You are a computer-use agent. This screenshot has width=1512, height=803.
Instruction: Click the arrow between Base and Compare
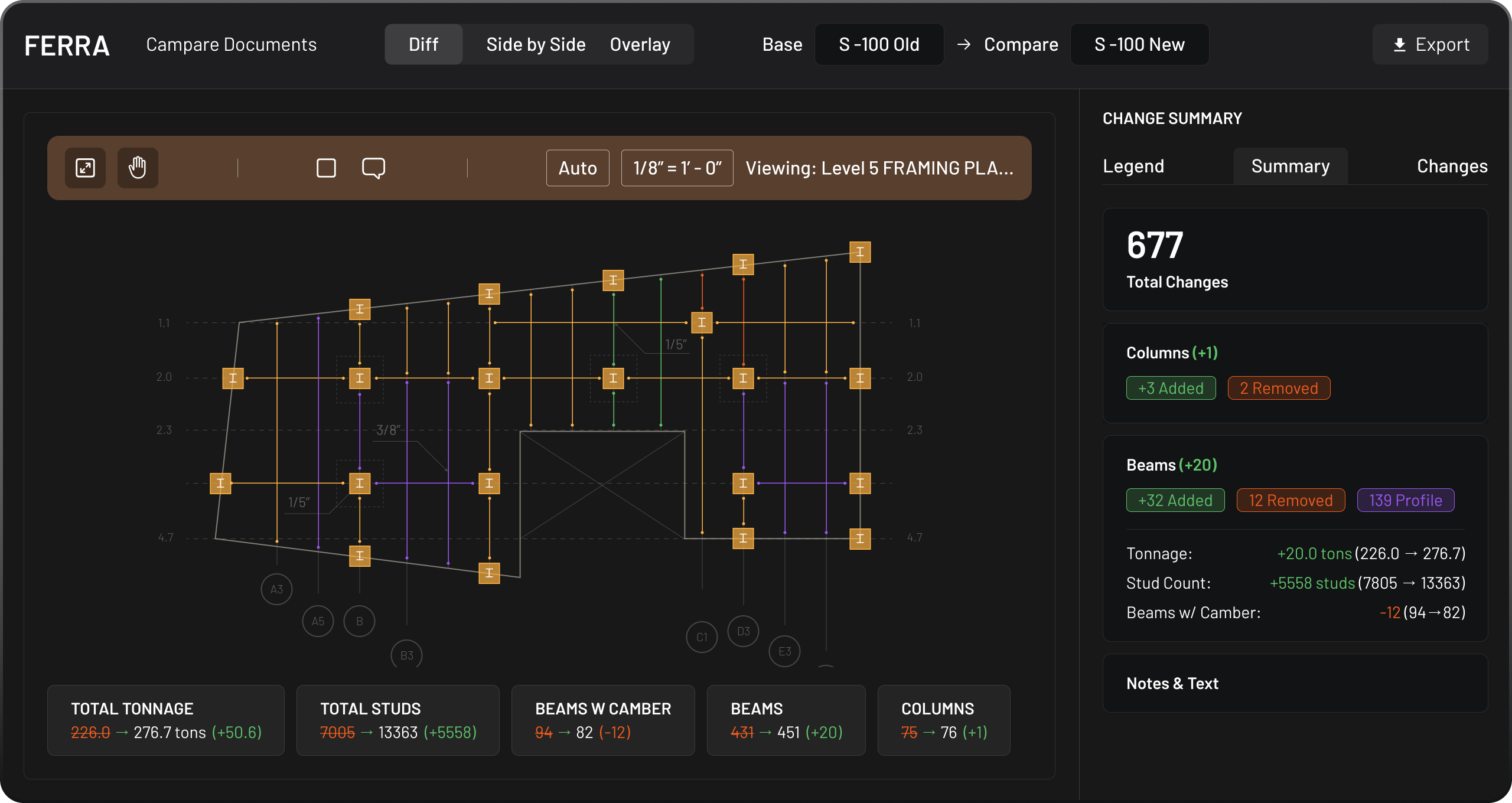pos(964,45)
